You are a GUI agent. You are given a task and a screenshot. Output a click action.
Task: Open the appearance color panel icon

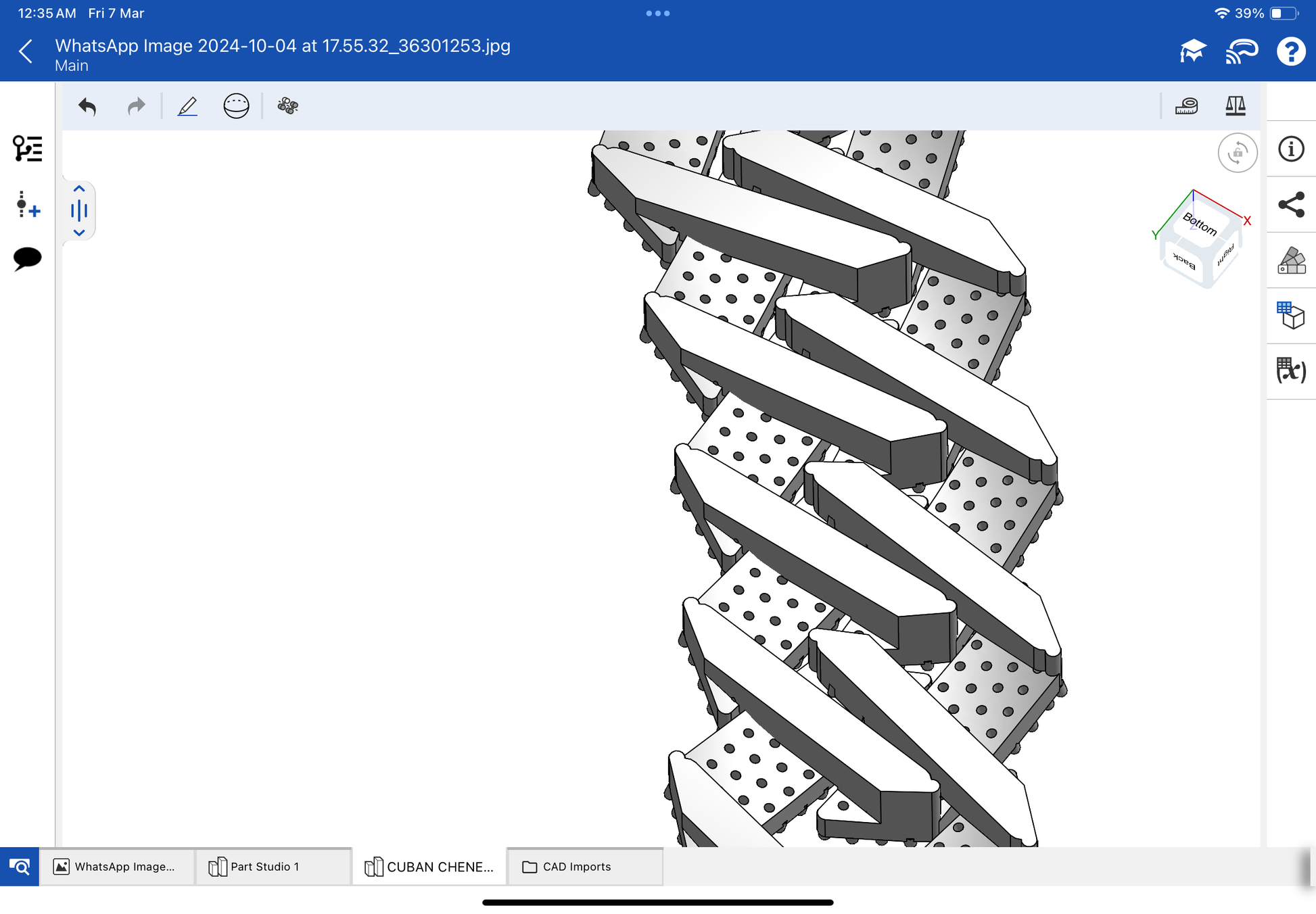pyautogui.click(x=1291, y=260)
